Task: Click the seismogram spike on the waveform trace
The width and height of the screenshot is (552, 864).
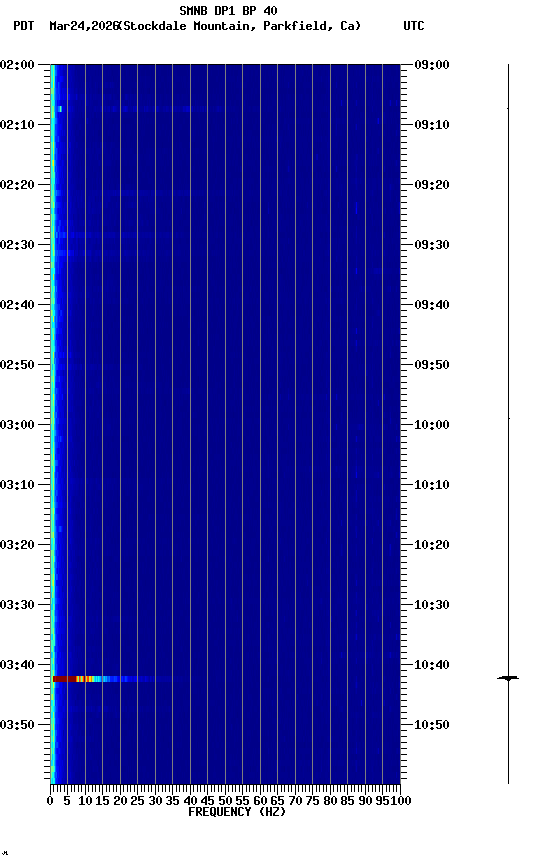Action: point(508,678)
